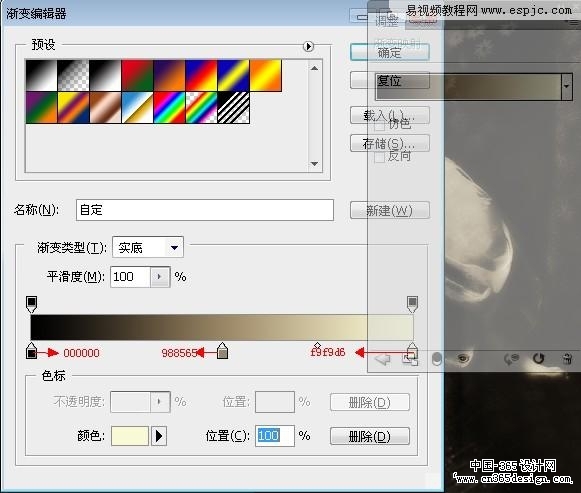
Task: Click the reset adjustment circular arrow icon
Action: point(538,359)
